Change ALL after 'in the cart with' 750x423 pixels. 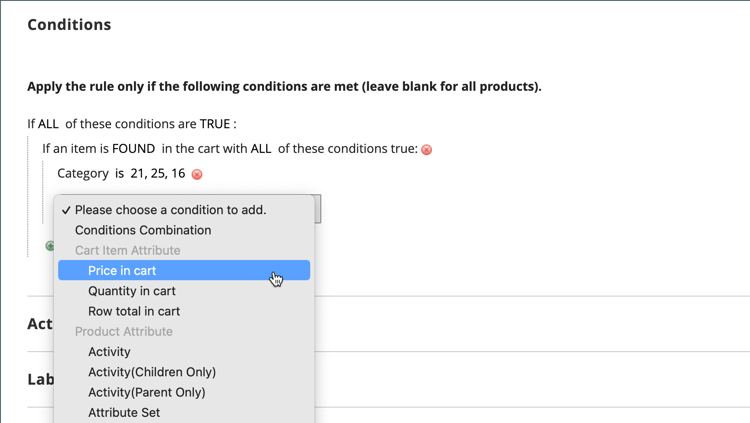261,149
